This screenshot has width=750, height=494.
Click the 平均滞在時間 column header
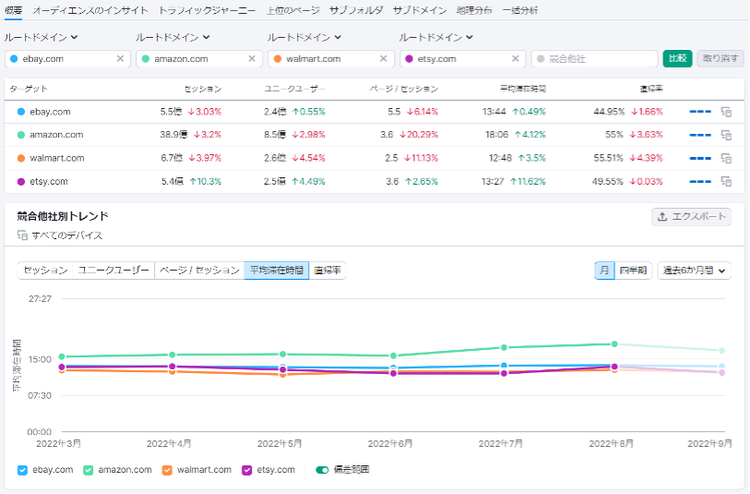523,89
